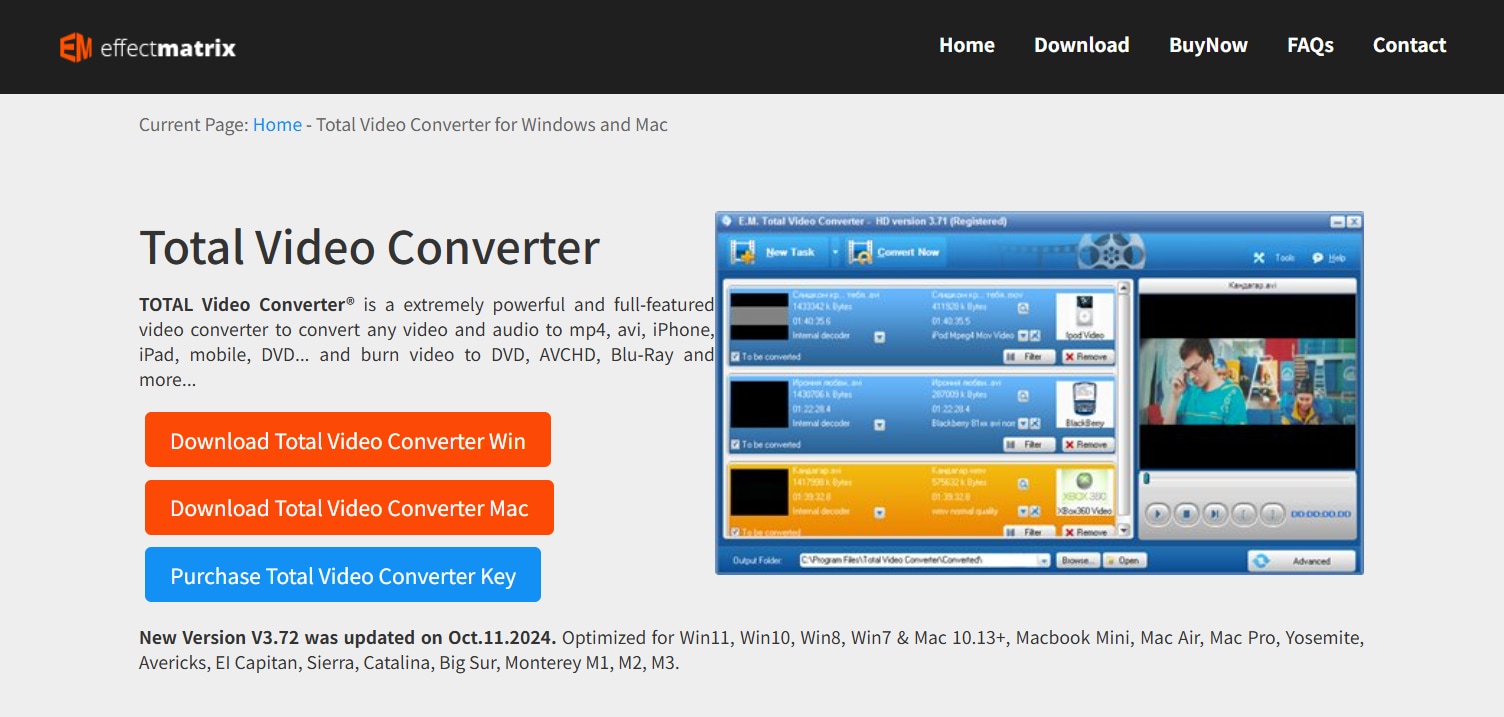Click the Help speech-bubble icon in app screenshot
1504x717 pixels.
[1318, 257]
